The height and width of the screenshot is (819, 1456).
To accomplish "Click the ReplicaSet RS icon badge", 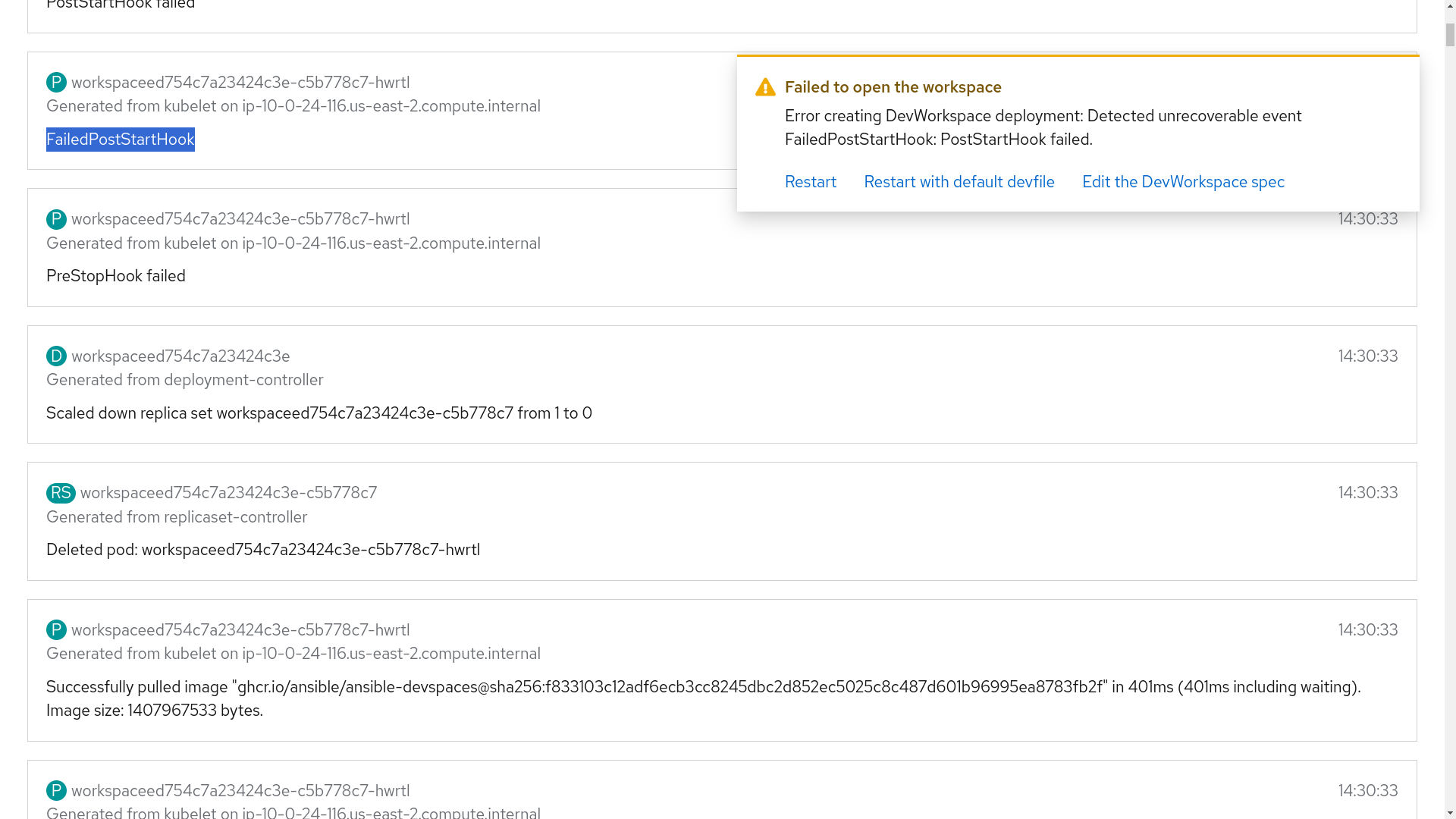I will click(61, 493).
